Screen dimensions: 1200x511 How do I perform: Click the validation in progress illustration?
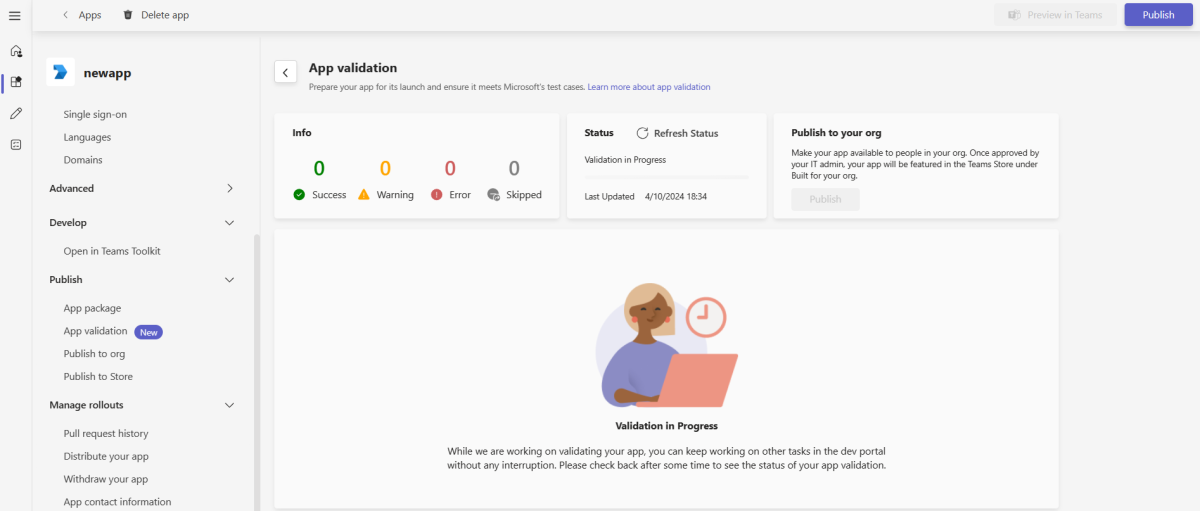[666, 345]
